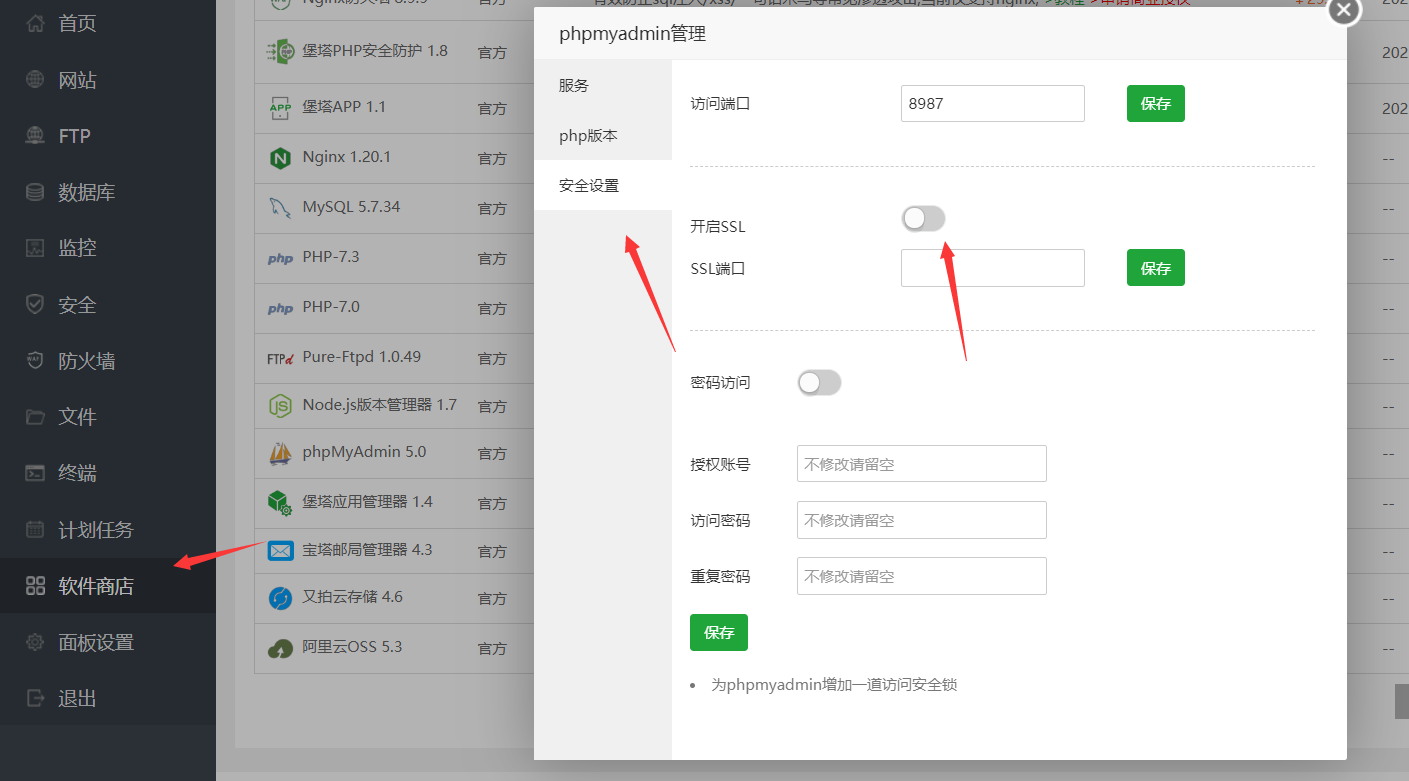Click the 又拍云存储 icon
Screen dimensions: 1409x781
[280, 598]
